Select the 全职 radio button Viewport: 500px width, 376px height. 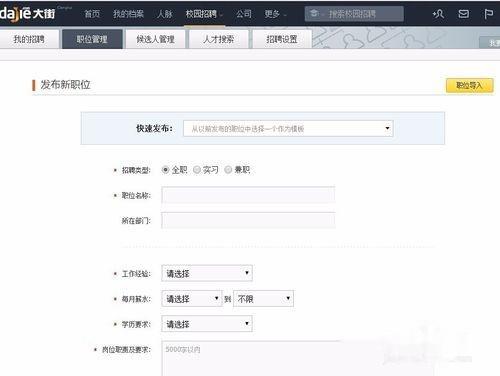click(165, 170)
